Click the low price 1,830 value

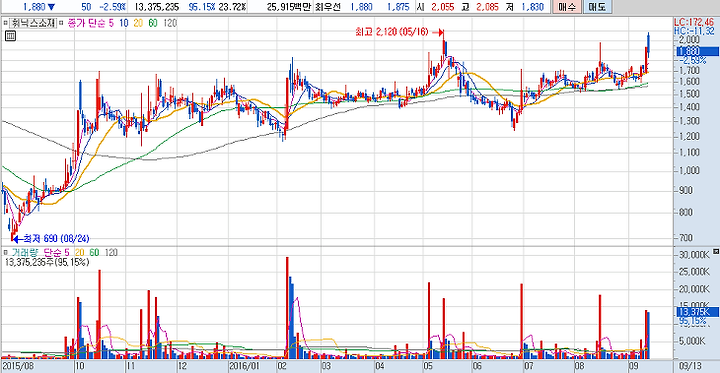pos(533,7)
